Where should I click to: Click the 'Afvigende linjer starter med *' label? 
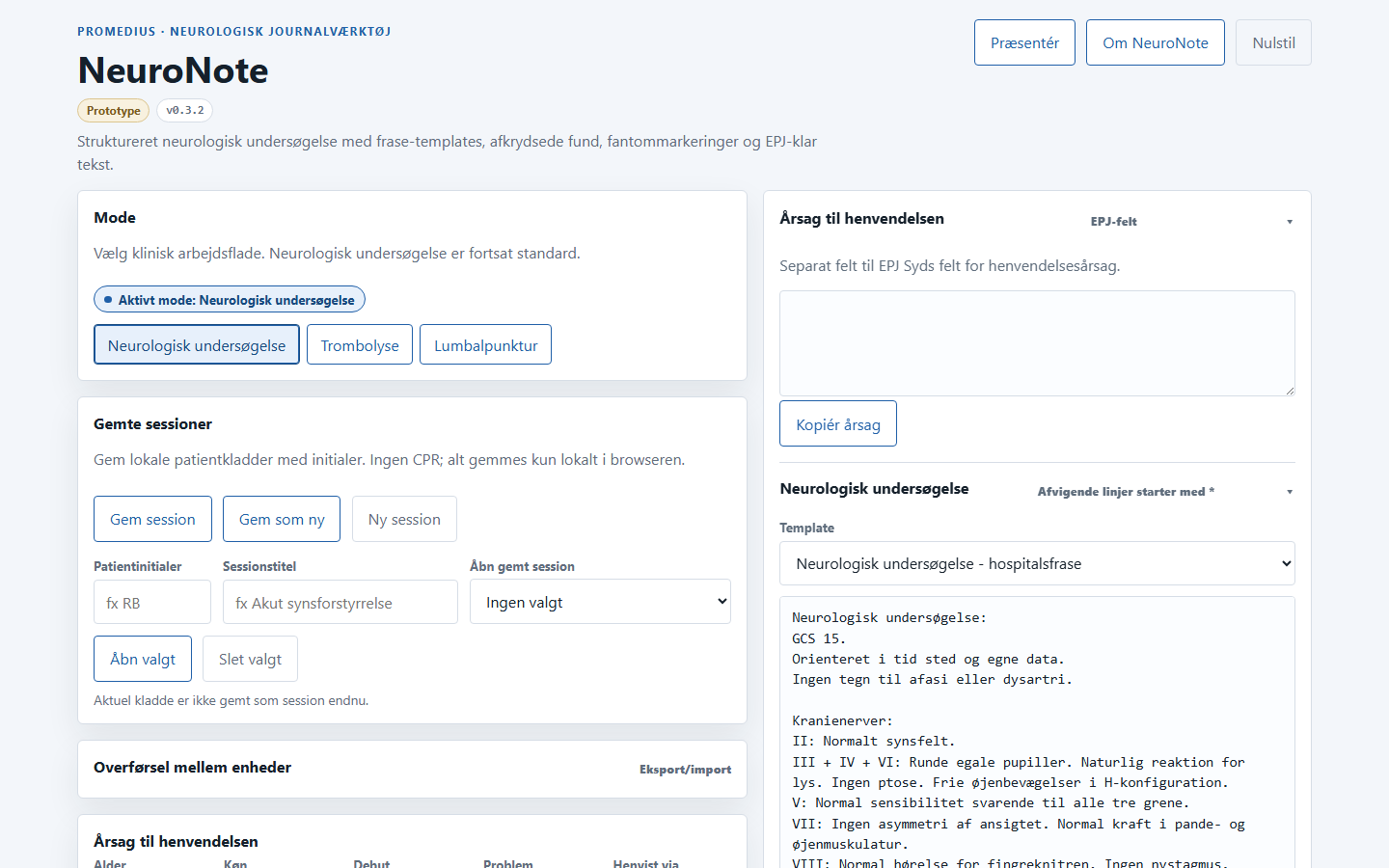coord(1126,492)
